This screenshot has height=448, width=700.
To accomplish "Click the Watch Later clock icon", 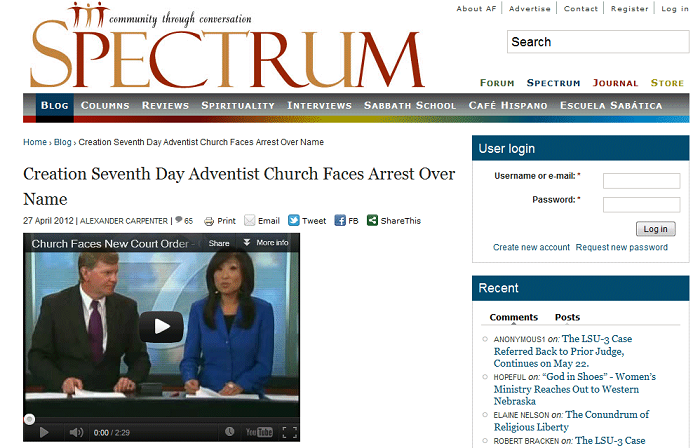I will pyautogui.click(x=229, y=431).
